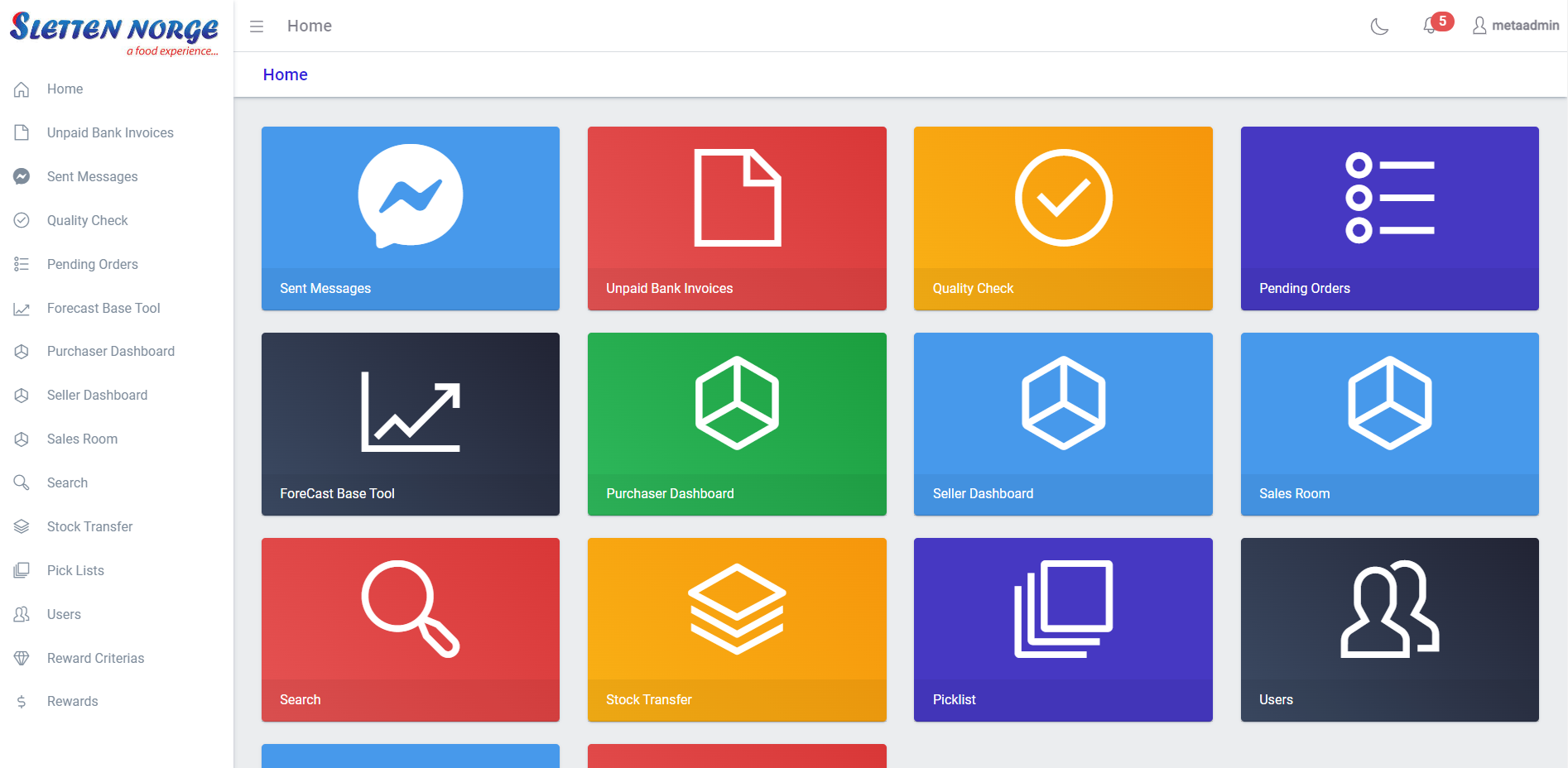Click the Sletten Norge logo
Image resolution: width=1568 pixels, height=768 pixels.
coord(114,34)
